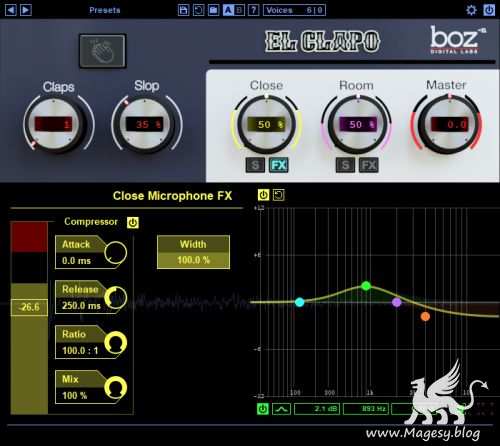The image size is (500, 446).
Task: Reset Close Microphone FX settings
Action: tap(279, 195)
